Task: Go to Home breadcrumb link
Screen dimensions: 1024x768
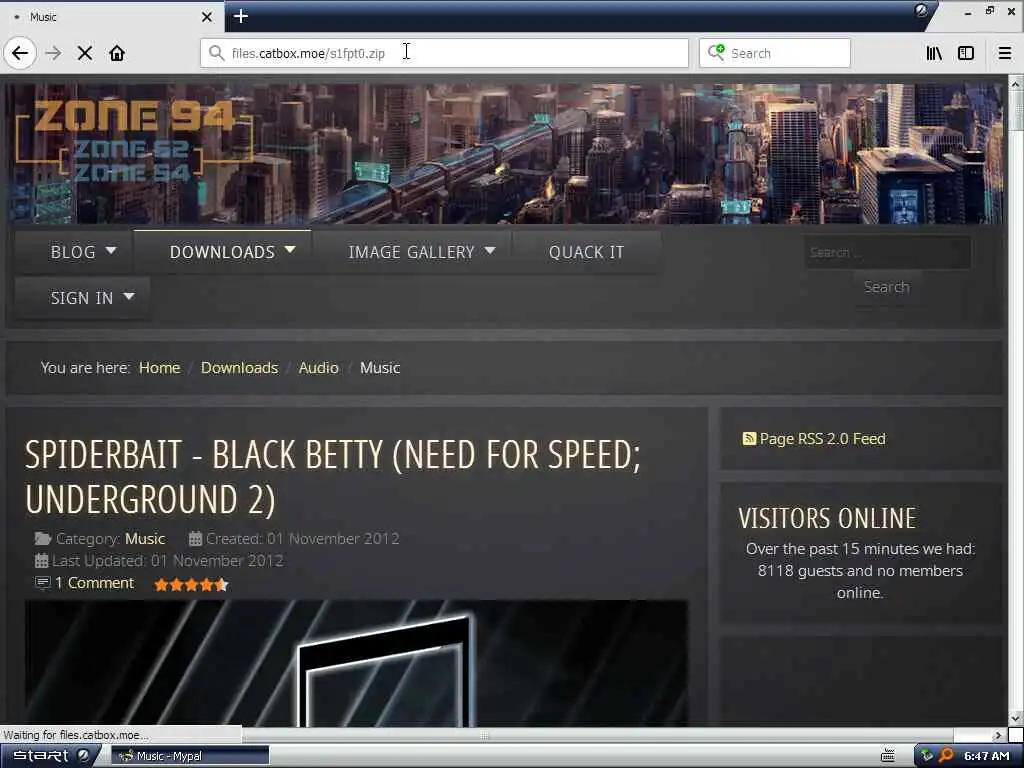Action: (x=159, y=368)
